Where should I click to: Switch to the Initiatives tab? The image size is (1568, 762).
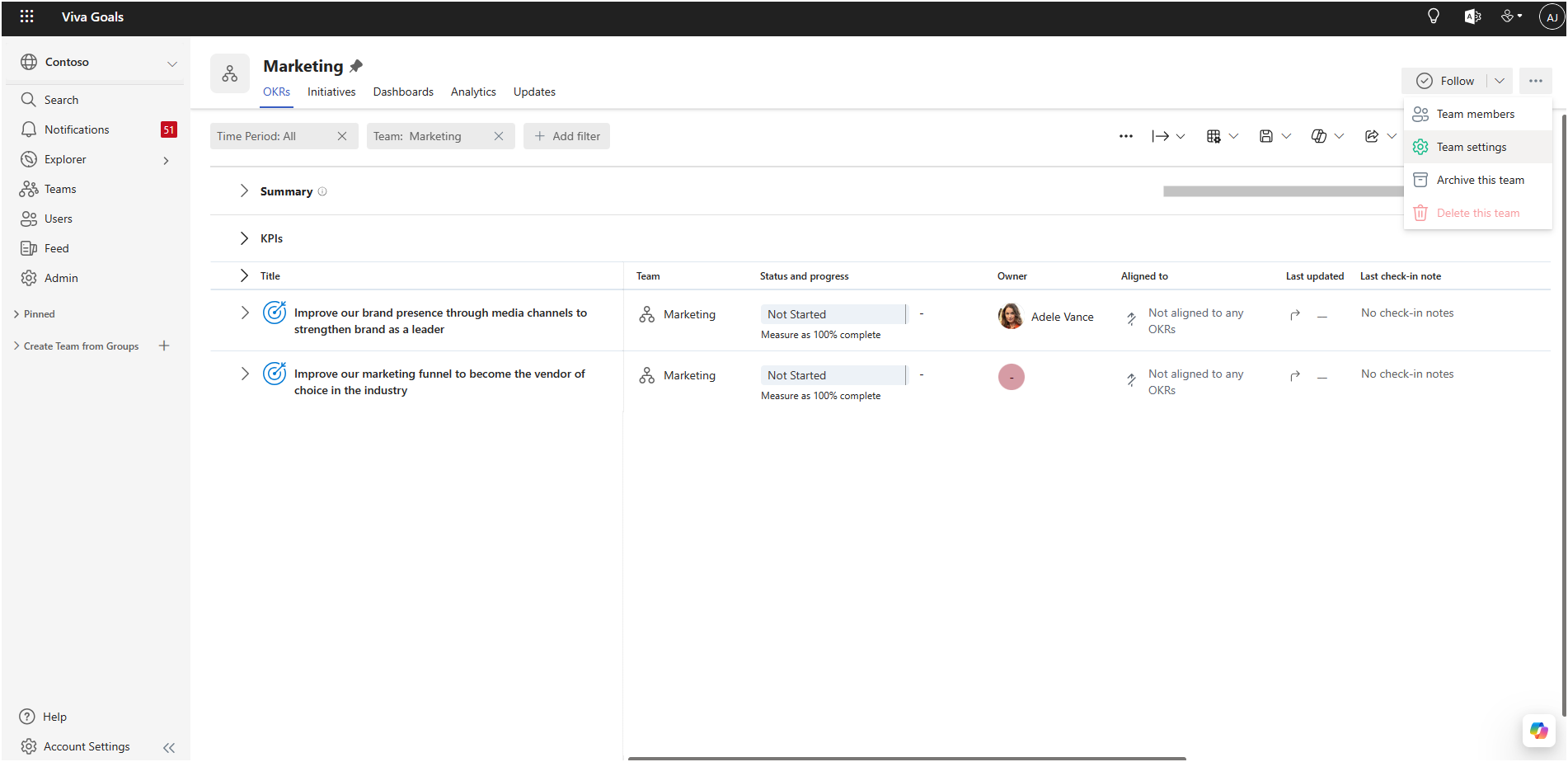[331, 92]
